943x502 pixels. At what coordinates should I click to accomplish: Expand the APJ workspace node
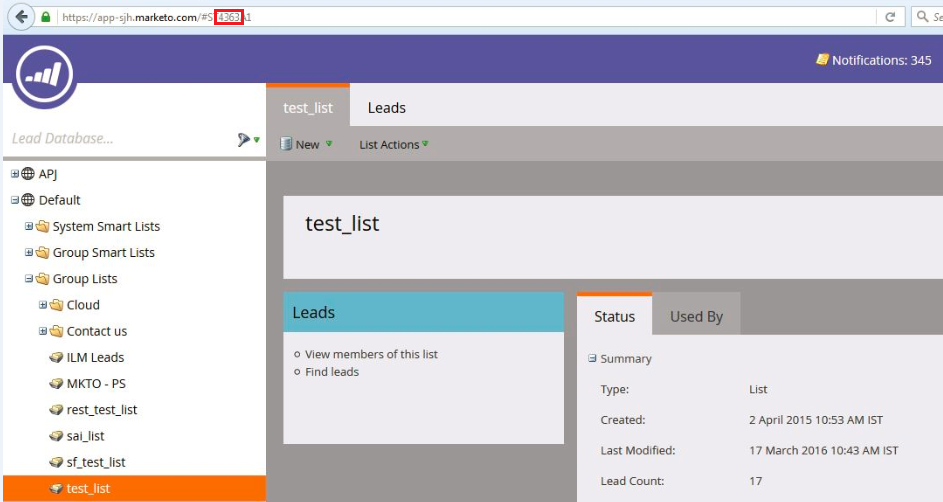point(14,174)
